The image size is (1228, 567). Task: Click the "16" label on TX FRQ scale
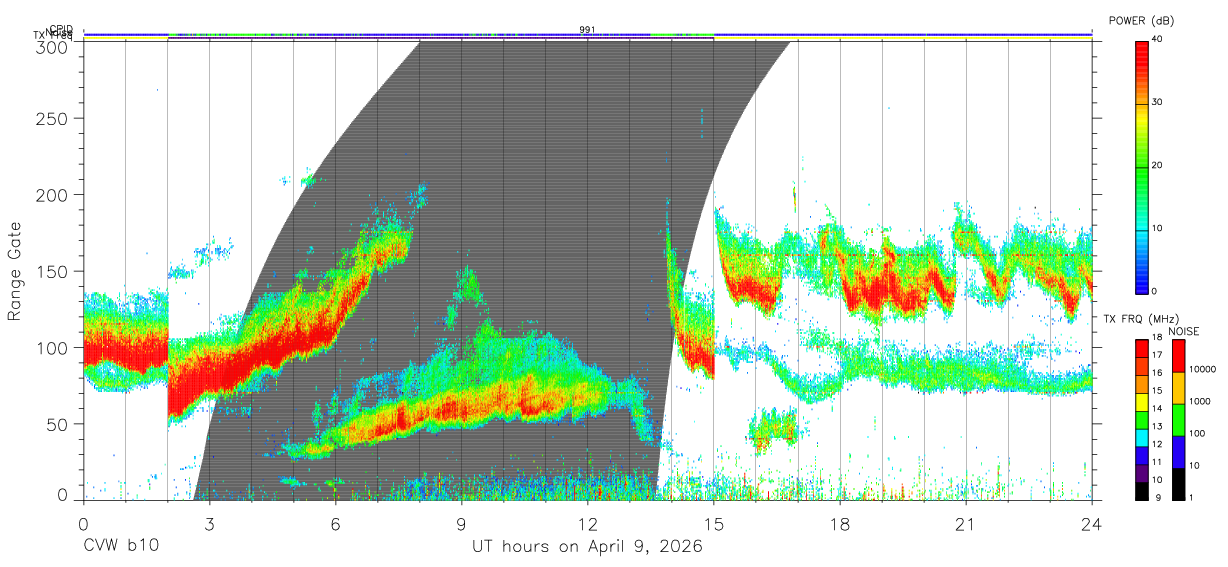[1159, 371]
